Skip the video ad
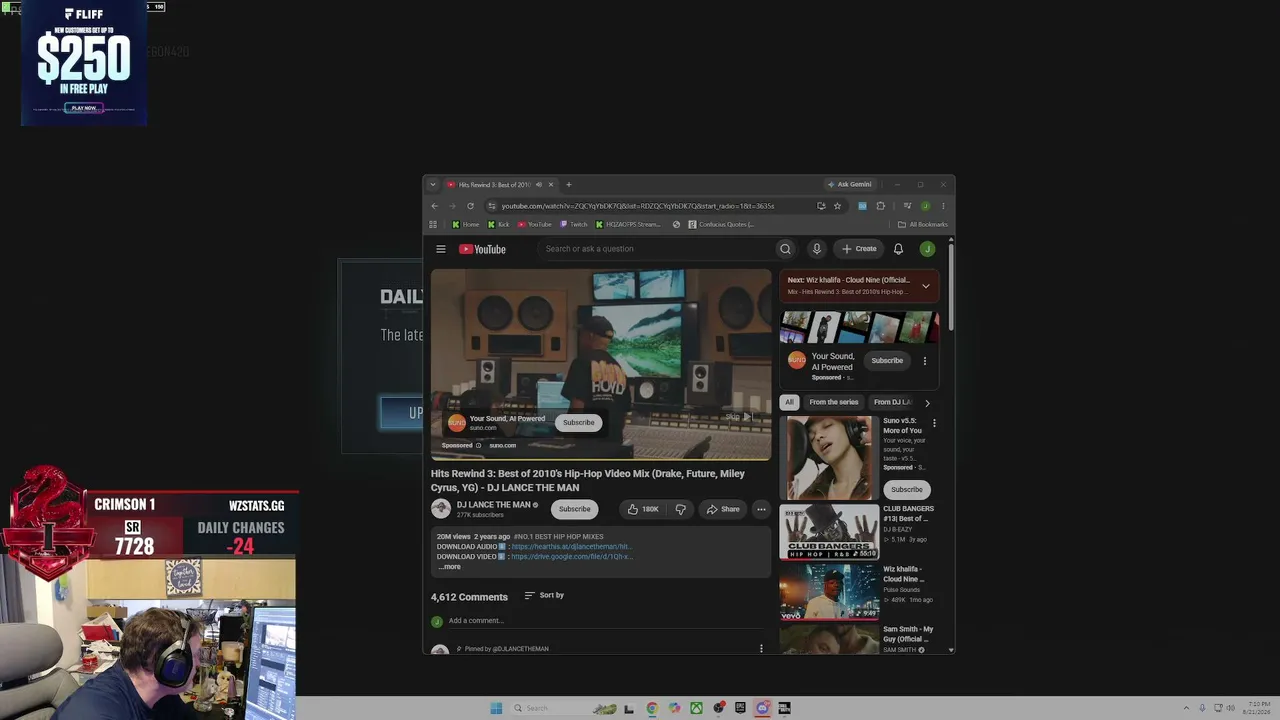 [738, 416]
